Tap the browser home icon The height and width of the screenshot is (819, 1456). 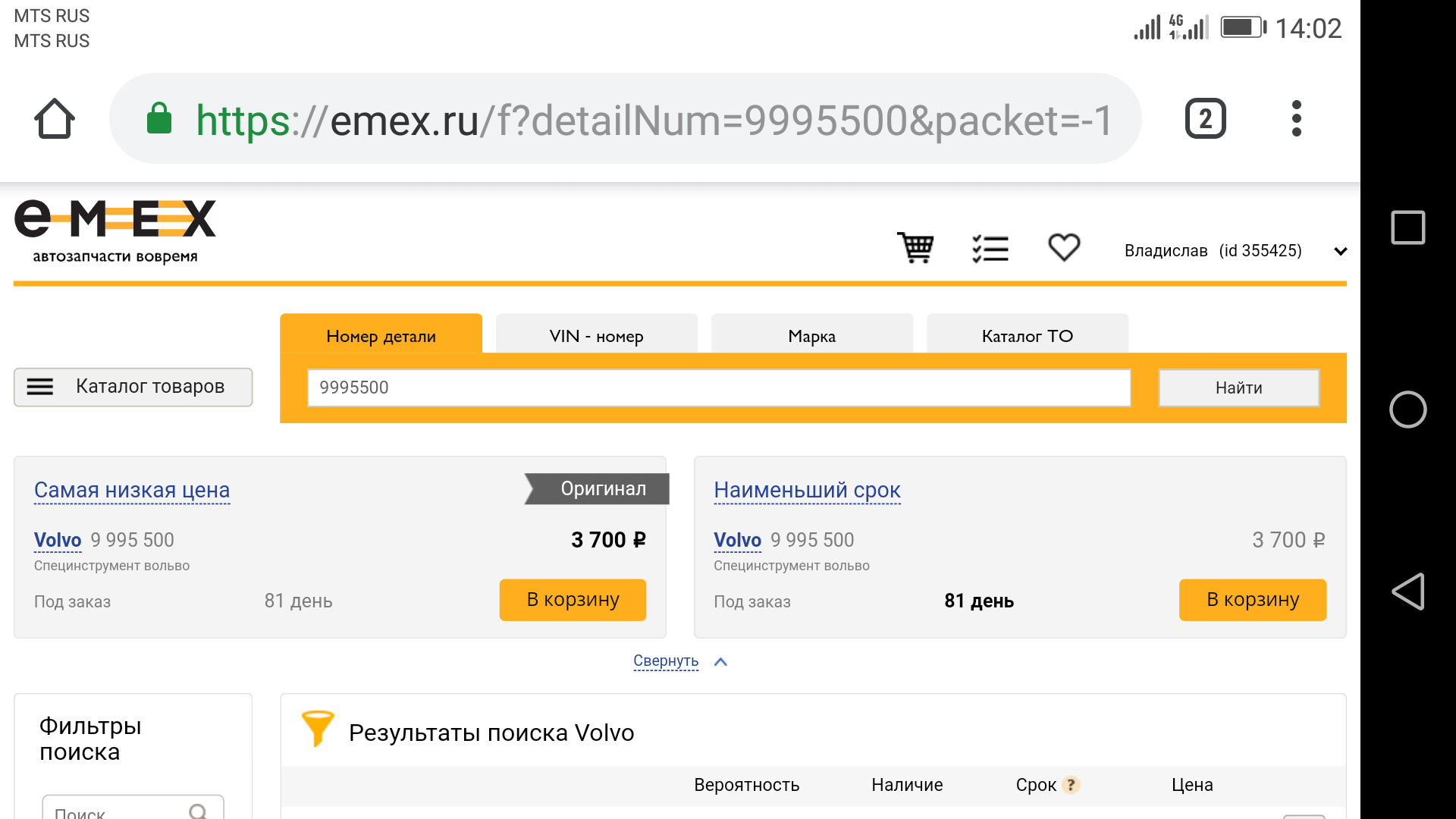point(55,119)
